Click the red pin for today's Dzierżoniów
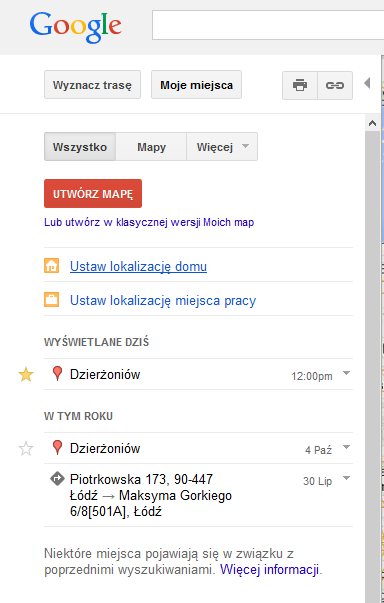 [x=57, y=373]
